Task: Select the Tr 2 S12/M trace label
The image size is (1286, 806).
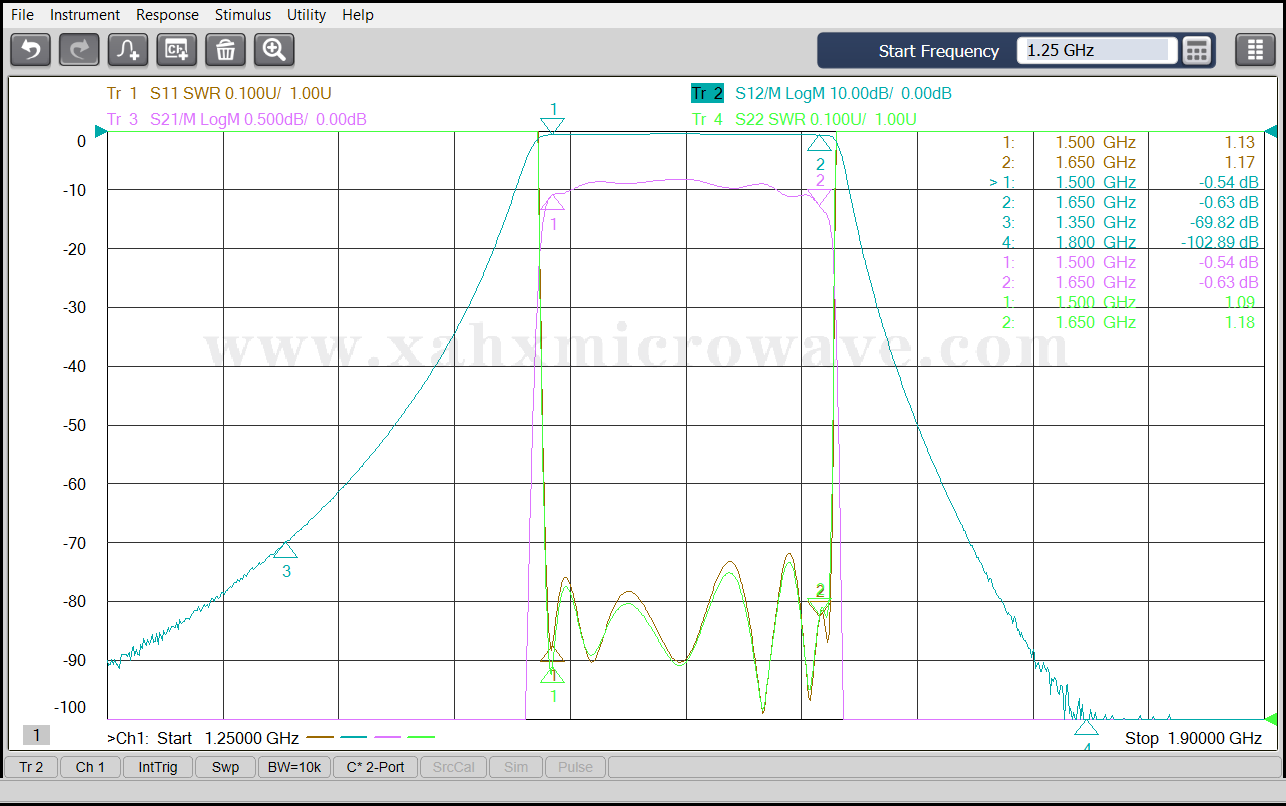Action: point(820,93)
